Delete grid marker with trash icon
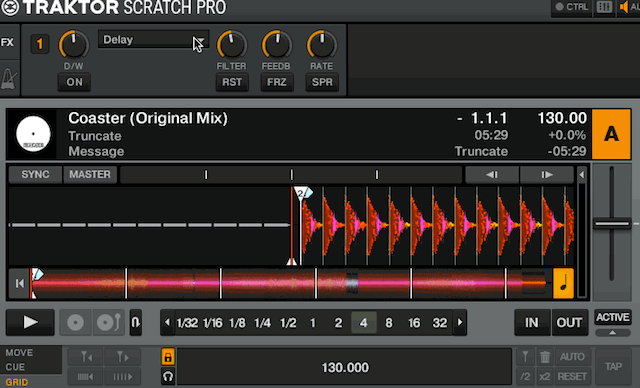 coord(545,357)
